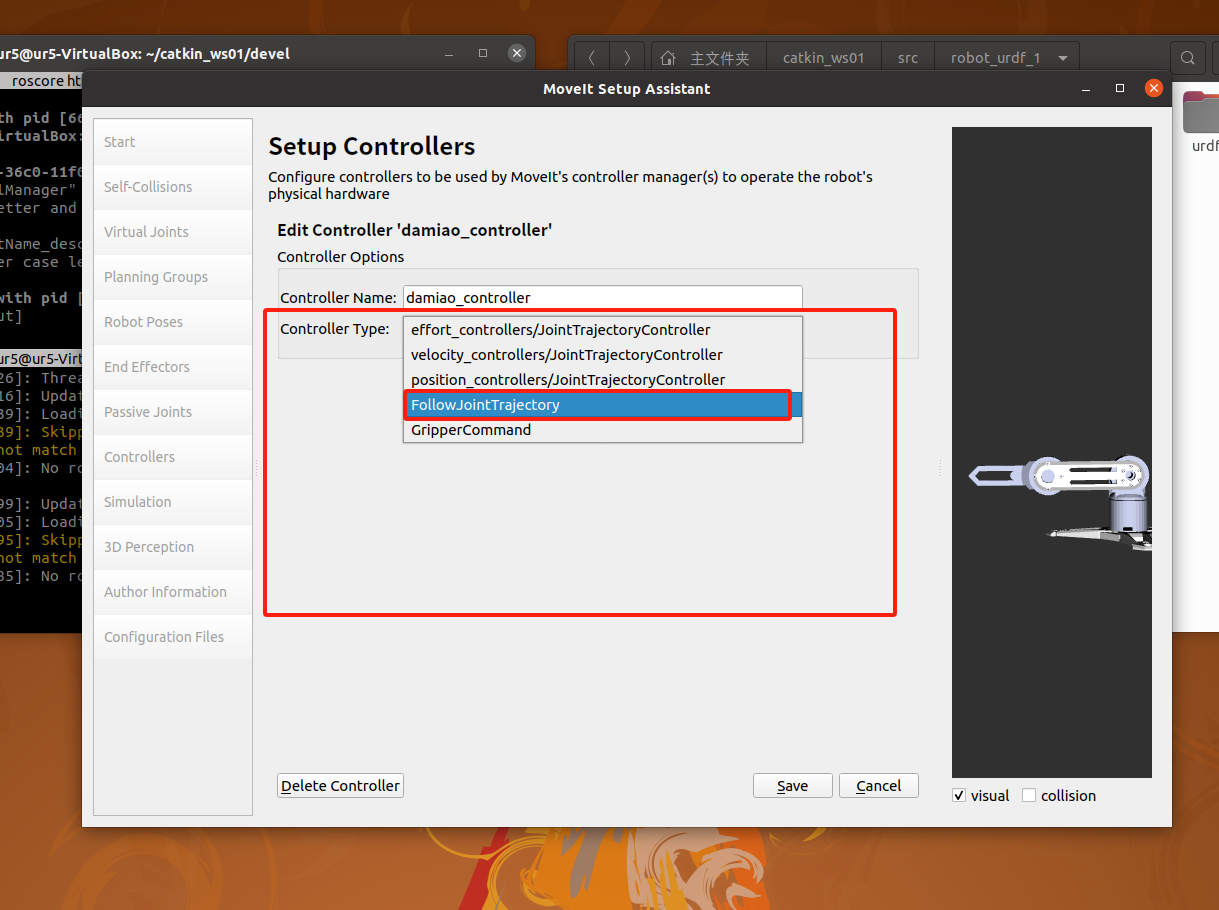The width and height of the screenshot is (1219, 910).
Task: Toggle the visual checkbox
Action: [x=960, y=796]
